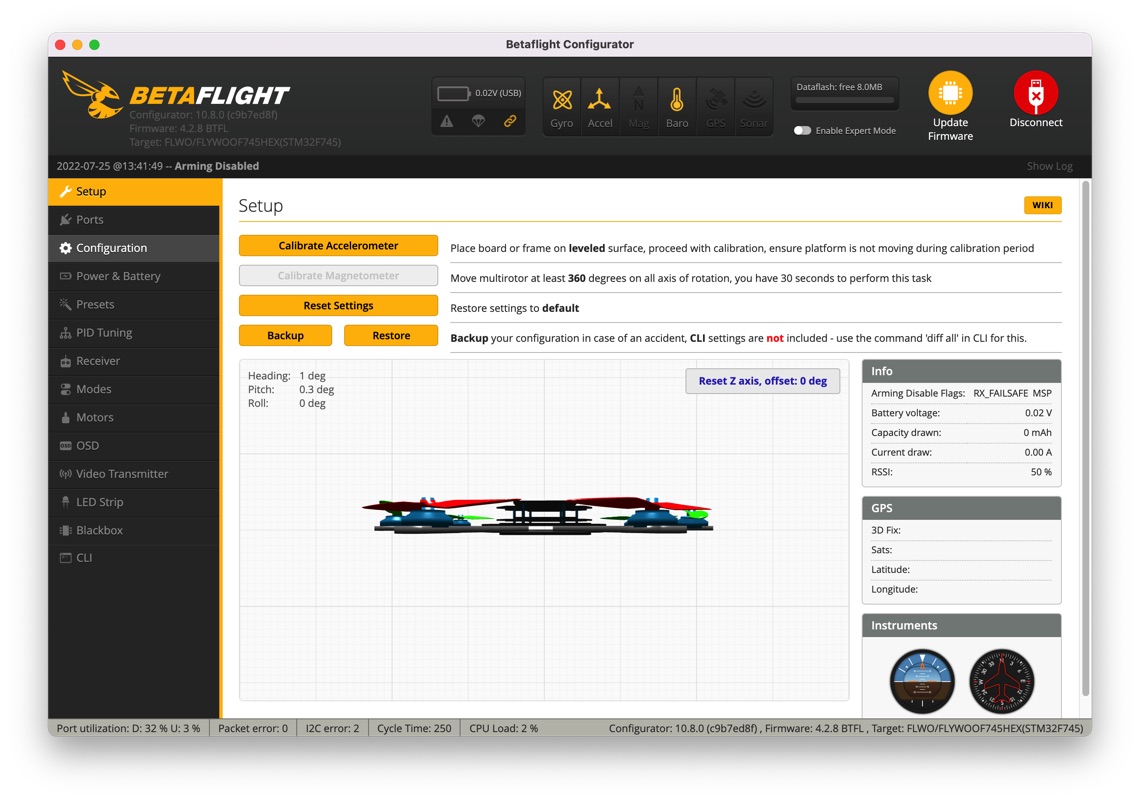Click the vertical scrollbar of Setup page

1085,439
